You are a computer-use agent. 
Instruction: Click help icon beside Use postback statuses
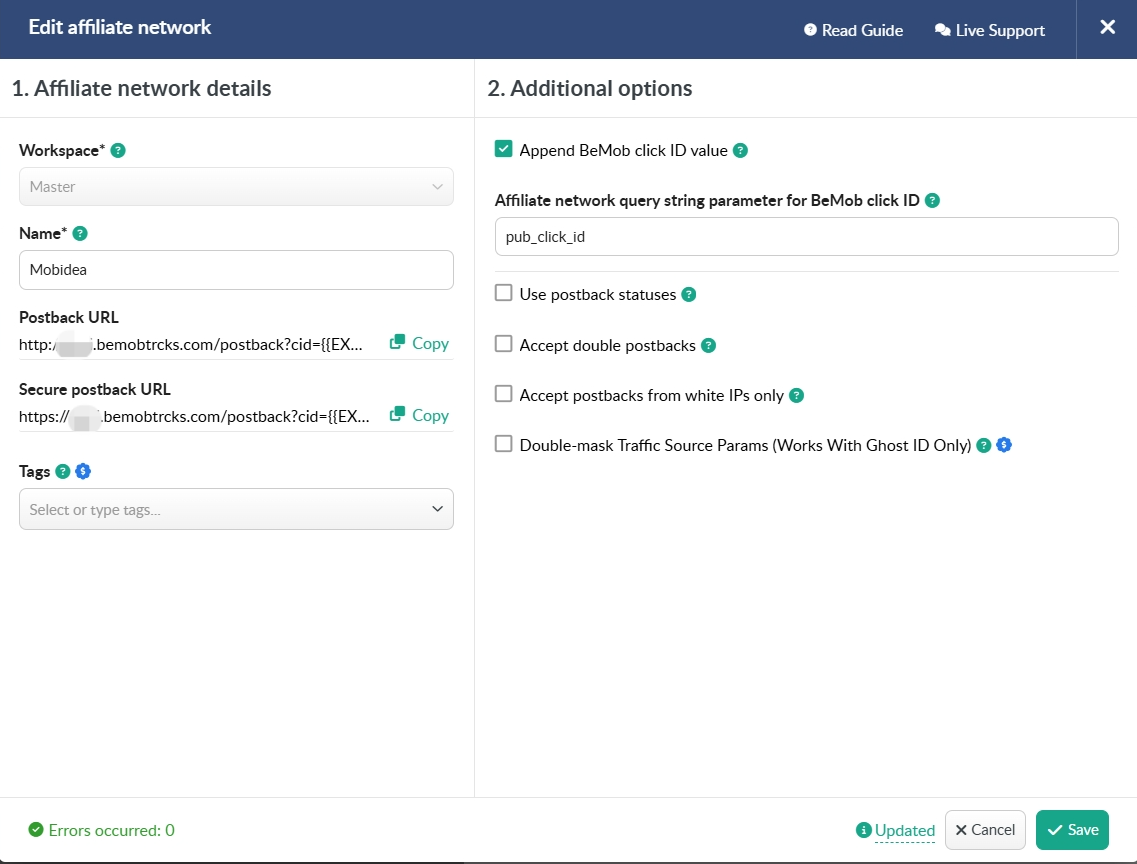coord(688,295)
